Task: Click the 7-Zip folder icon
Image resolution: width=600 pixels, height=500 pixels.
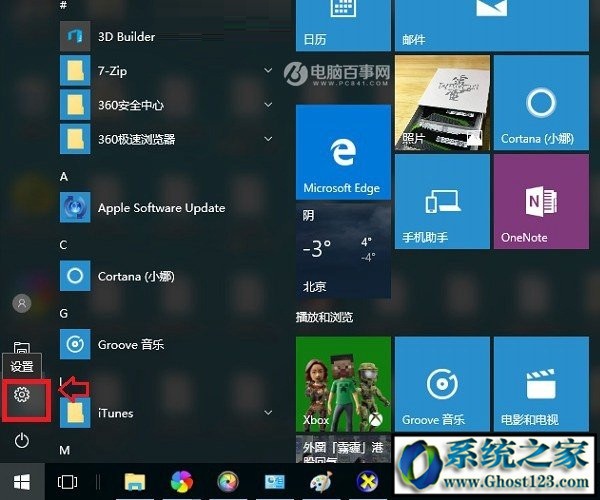Action: [75, 71]
